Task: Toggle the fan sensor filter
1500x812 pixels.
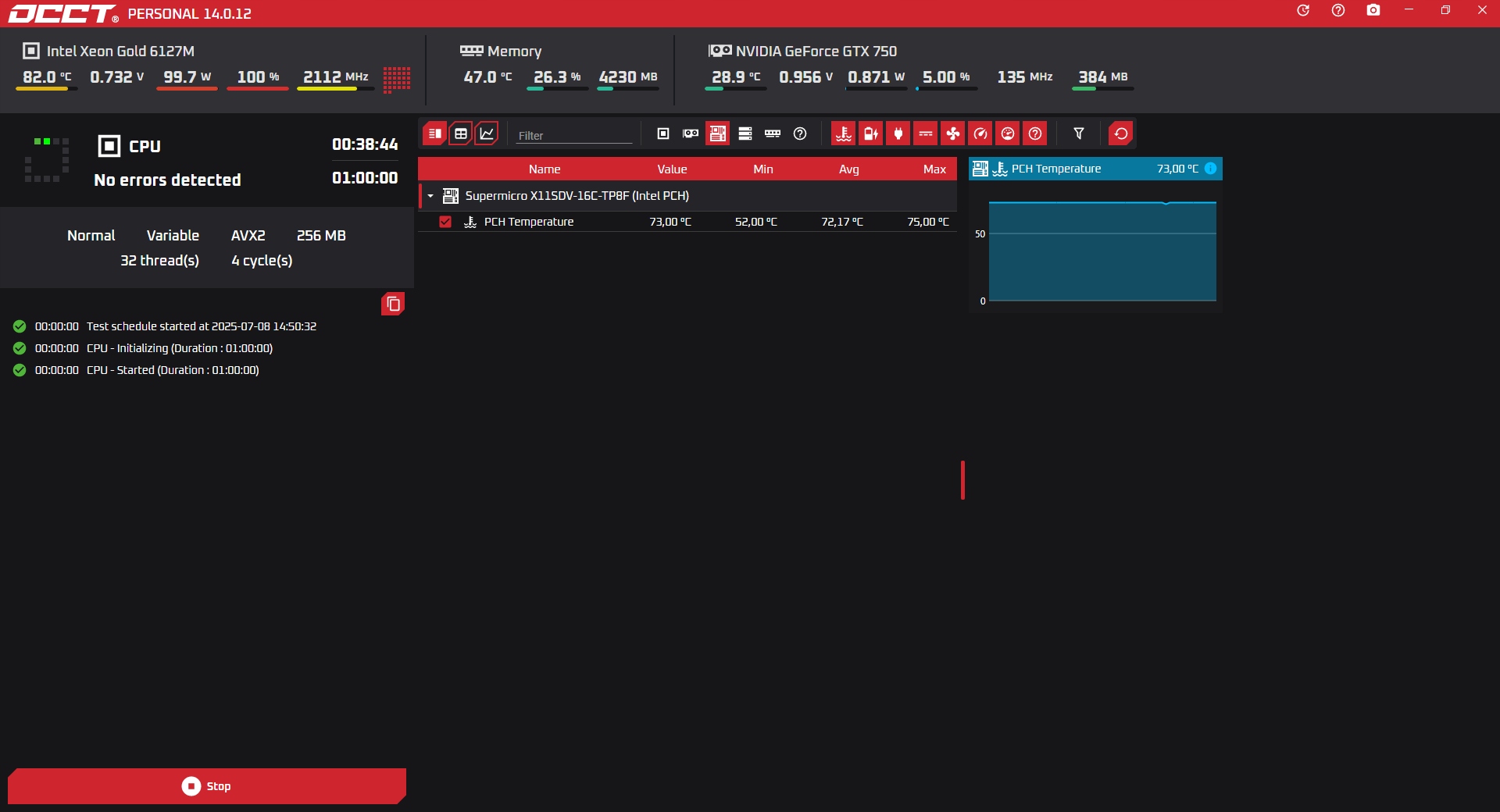Action: (x=953, y=134)
